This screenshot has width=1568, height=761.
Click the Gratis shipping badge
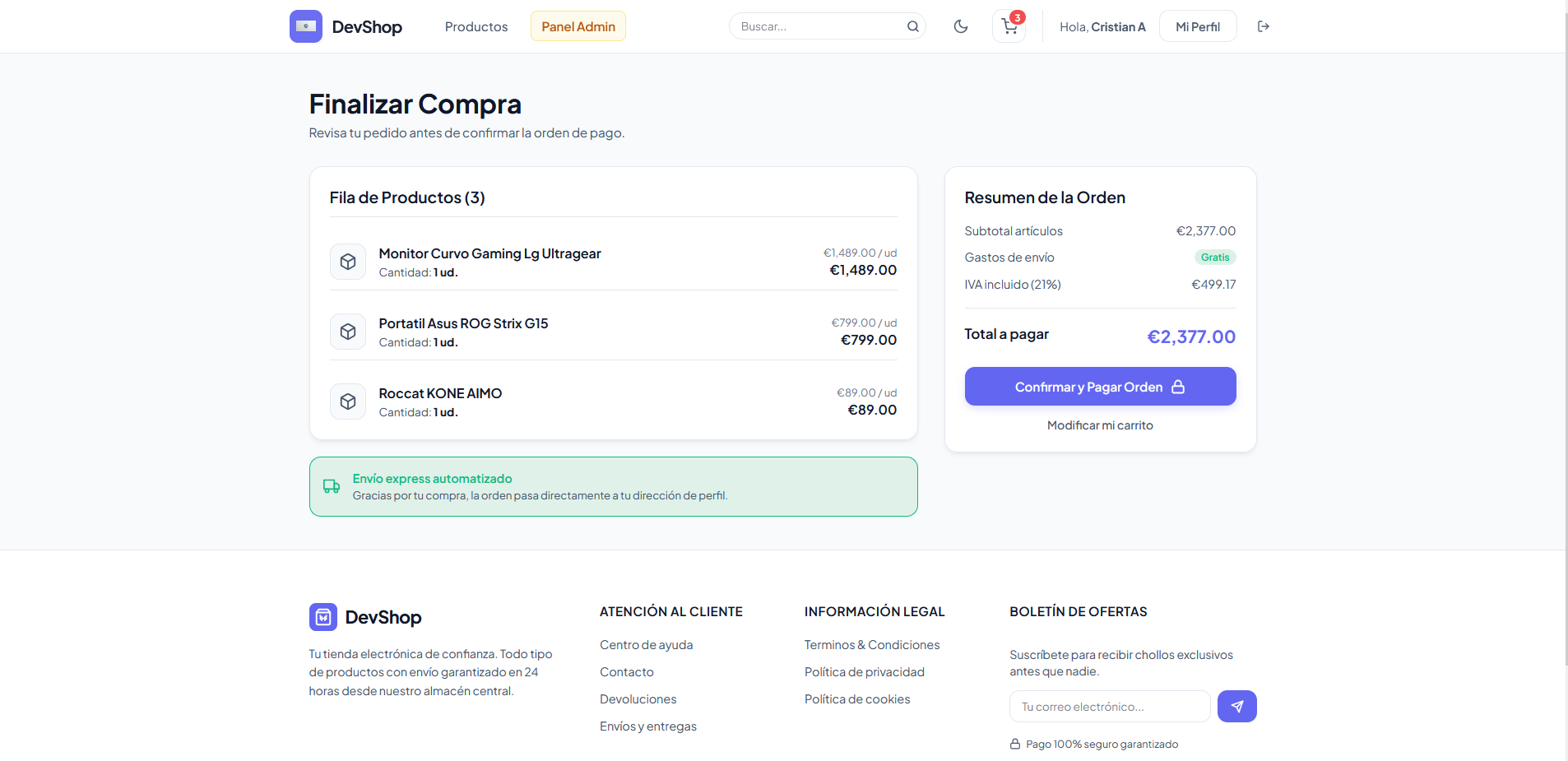(x=1214, y=258)
